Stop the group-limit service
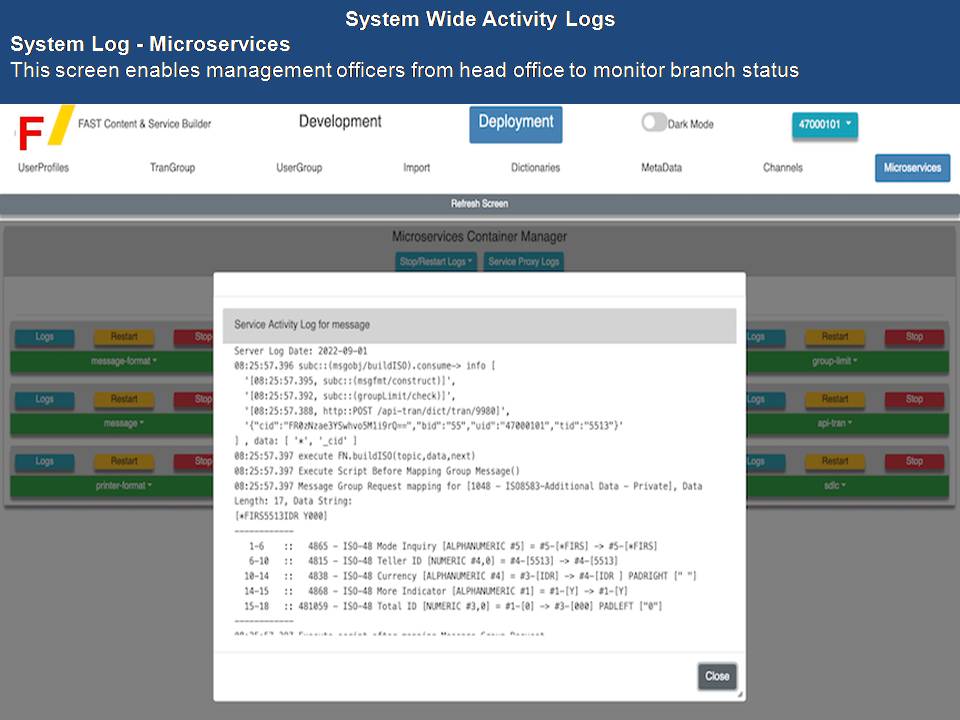960x720 pixels. pos(914,337)
